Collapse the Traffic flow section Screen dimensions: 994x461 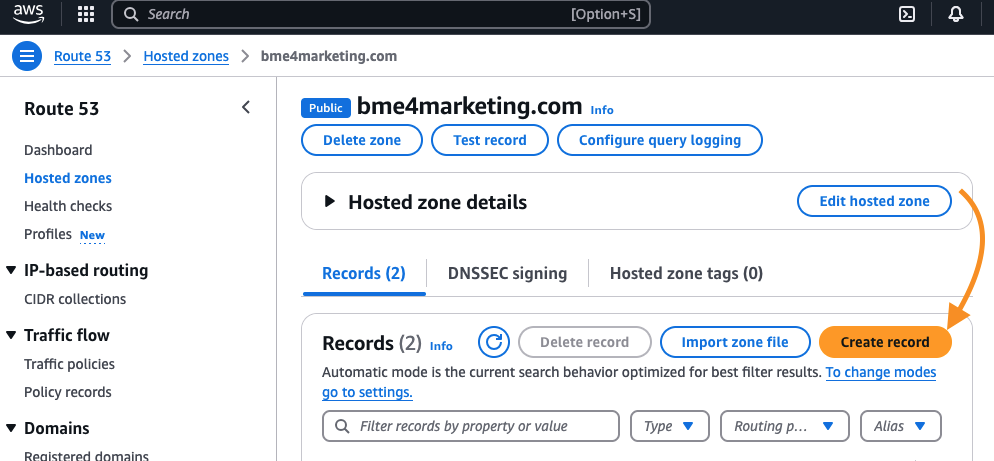[x=11, y=335]
